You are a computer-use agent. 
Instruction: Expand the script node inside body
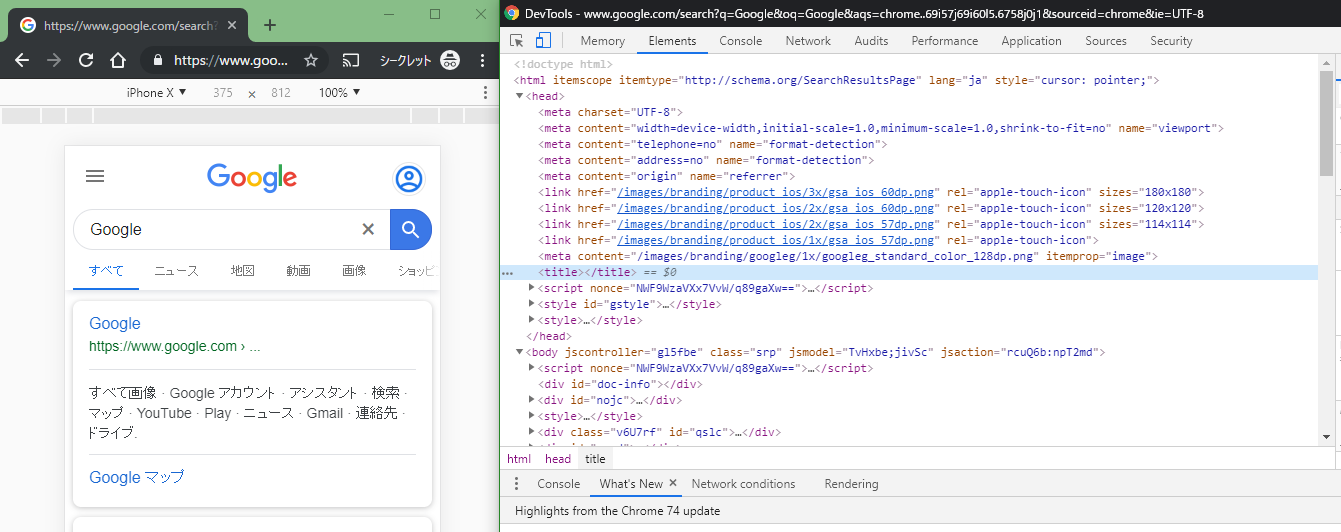pyautogui.click(x=532, y=368)
